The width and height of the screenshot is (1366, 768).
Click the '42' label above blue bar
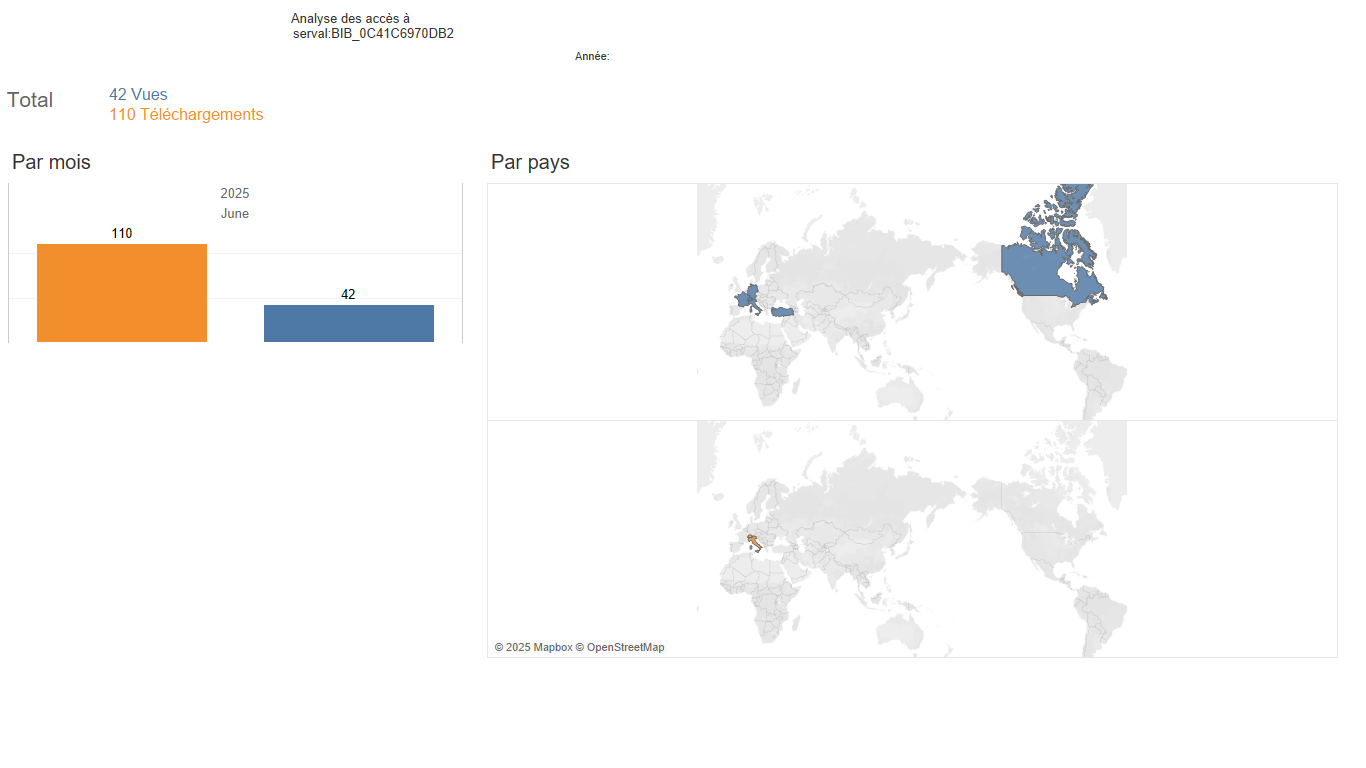[348, 295]
